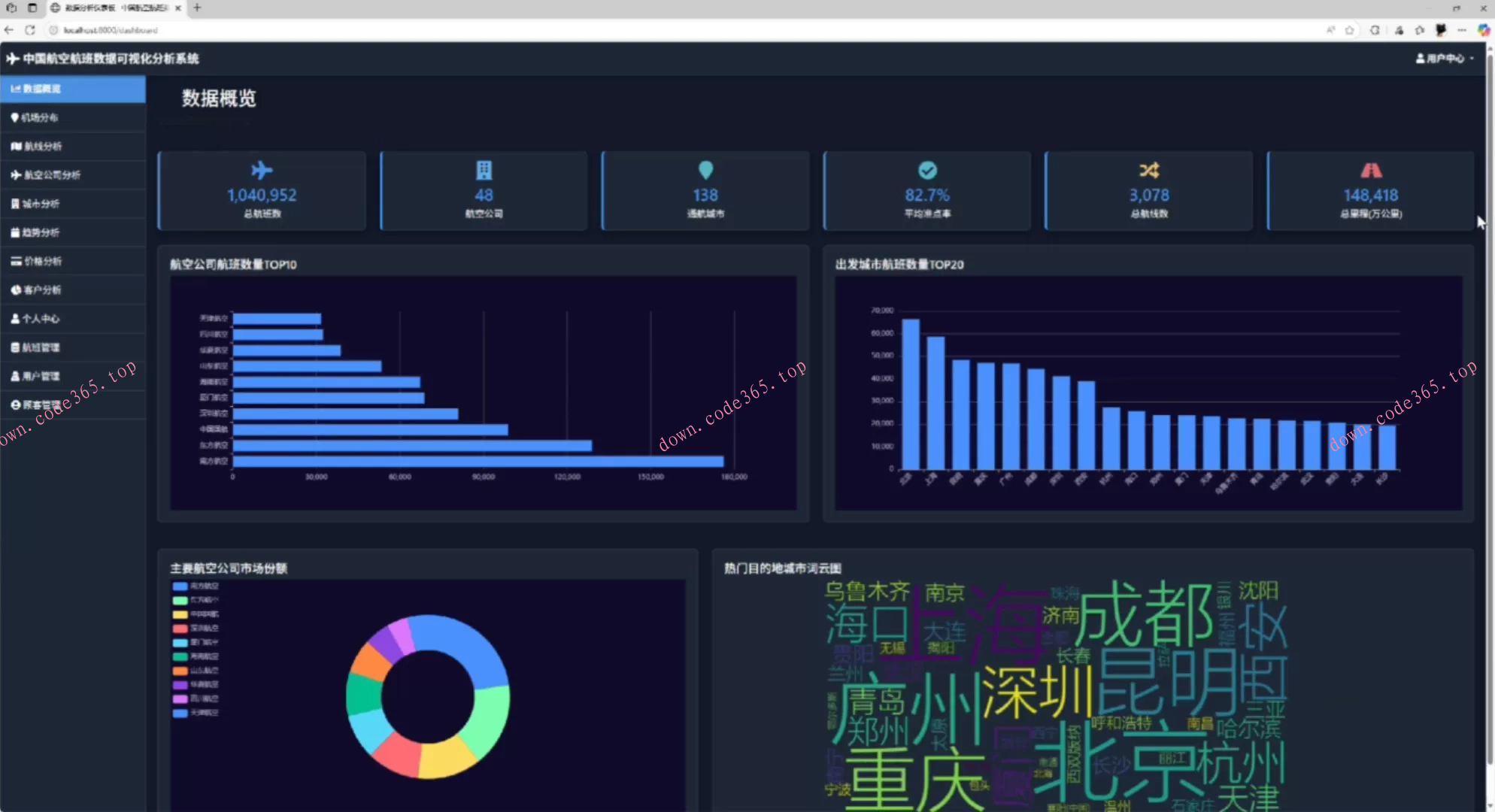1495x812 pixels.
Task: Expand the 用户中心 dropdown
Action: pos(1444,58)
